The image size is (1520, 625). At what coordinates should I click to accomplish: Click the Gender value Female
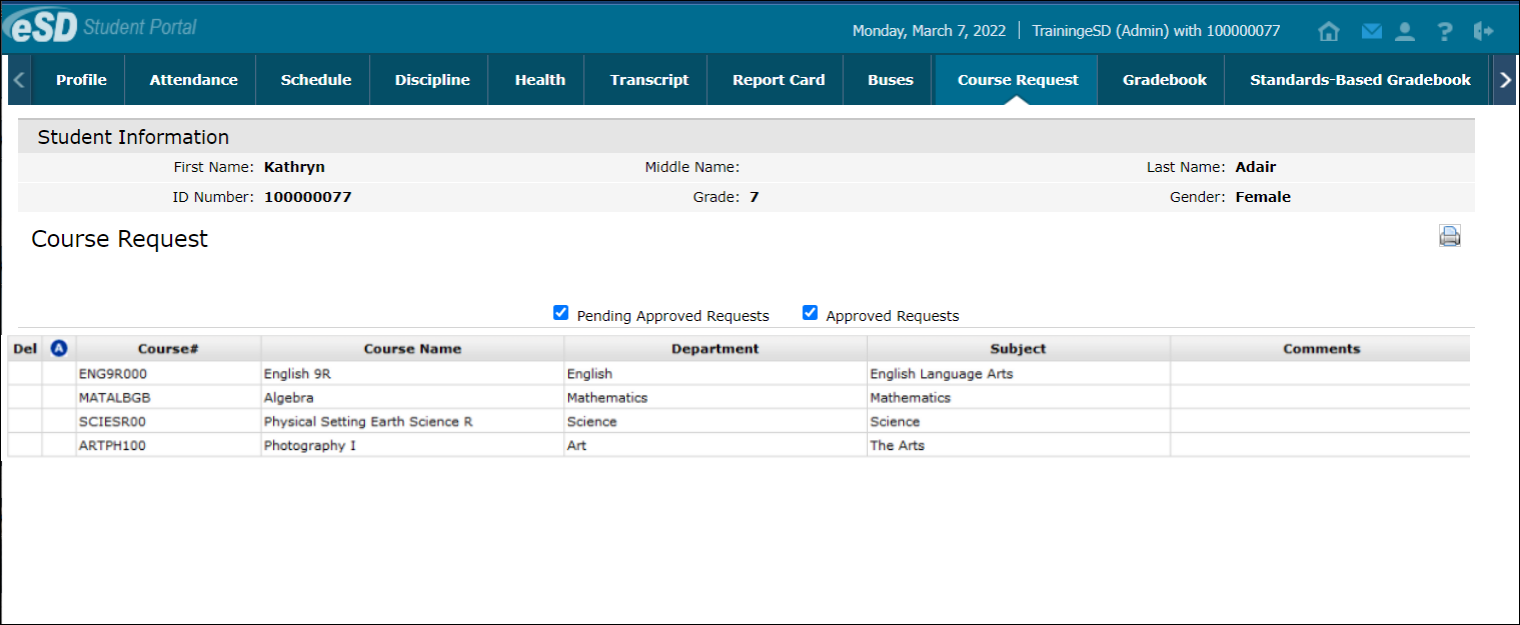click(x=1263, y=197)
